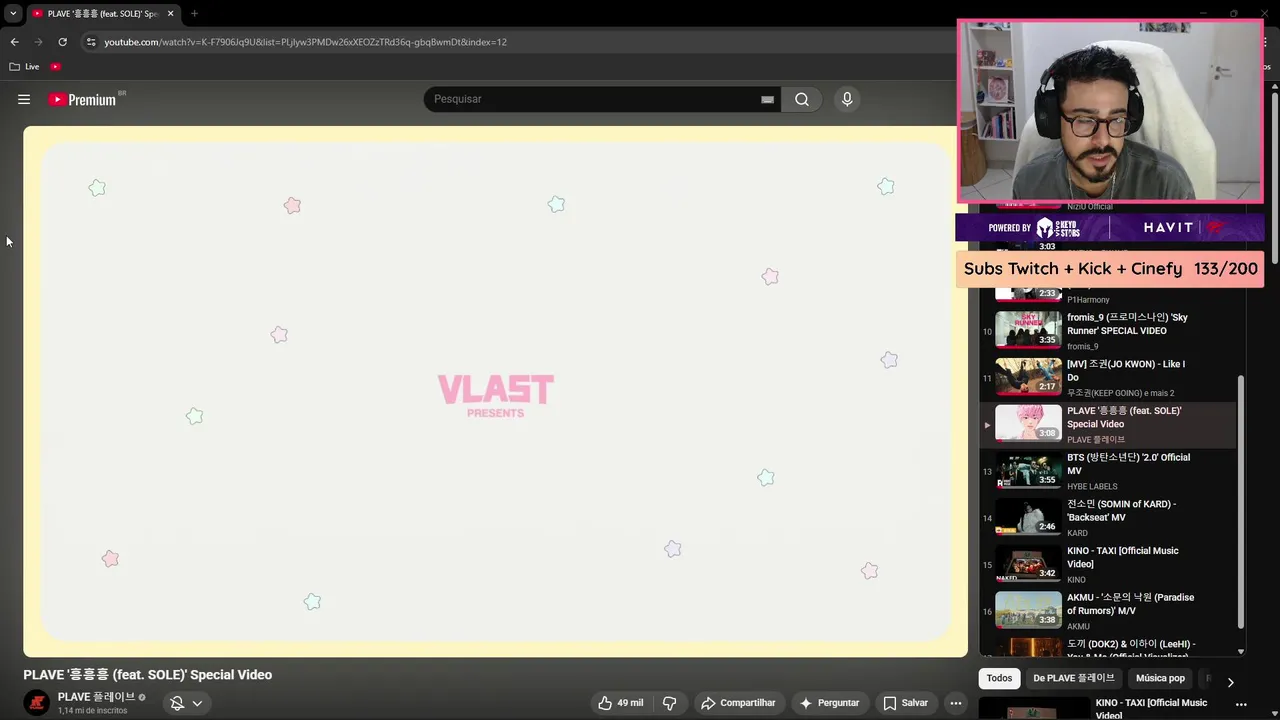
Task: Close the PLAVE YouTube browser tab
Action: click(170, 14)
